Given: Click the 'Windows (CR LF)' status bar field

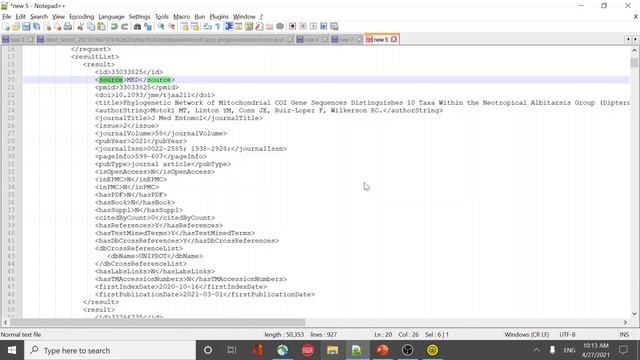Looking at the screenshot, I should coord(527,335).
